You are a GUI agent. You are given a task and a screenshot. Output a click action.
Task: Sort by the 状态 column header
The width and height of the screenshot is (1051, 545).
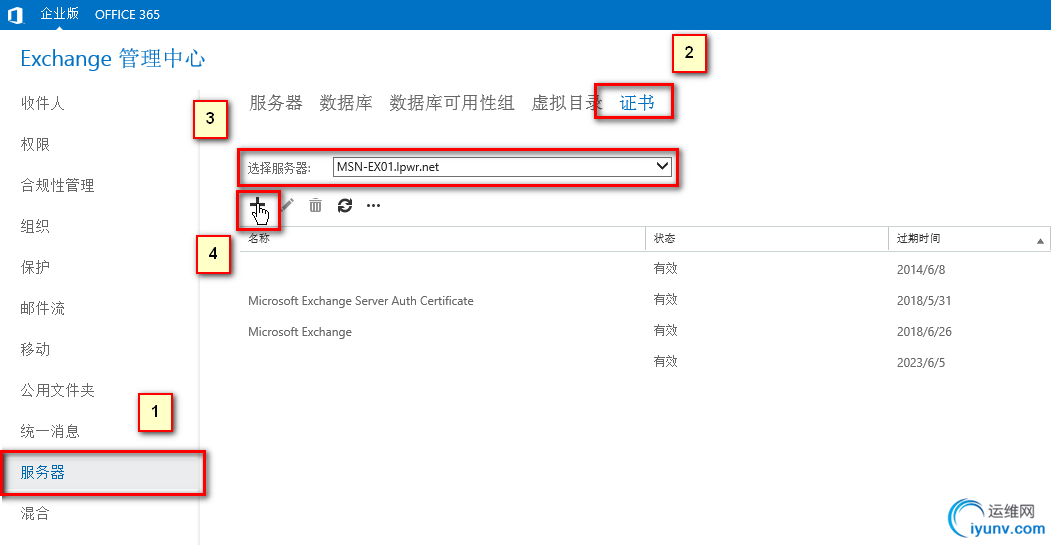(767, 239)
